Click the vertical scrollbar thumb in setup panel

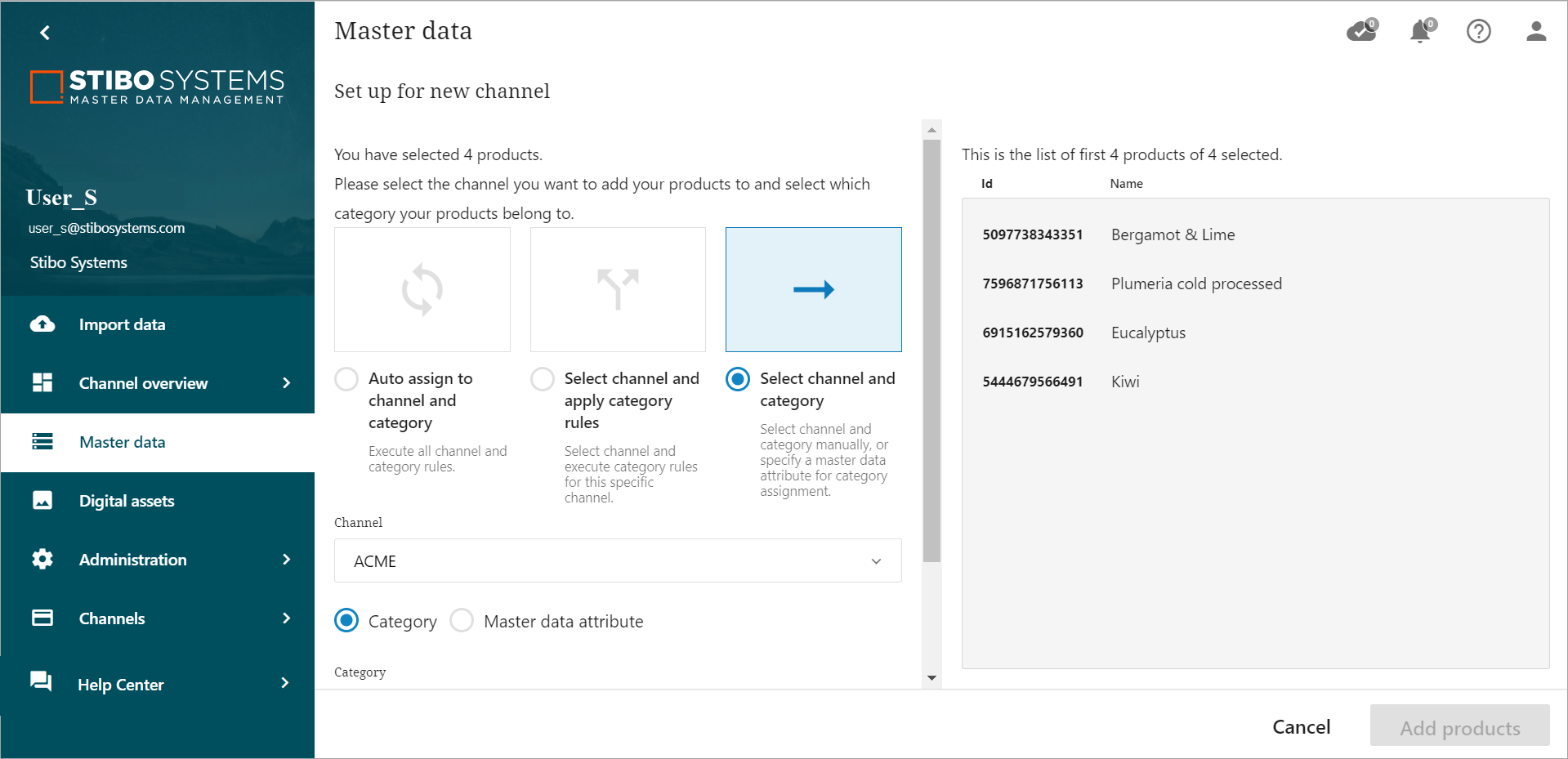coord(931,351)
